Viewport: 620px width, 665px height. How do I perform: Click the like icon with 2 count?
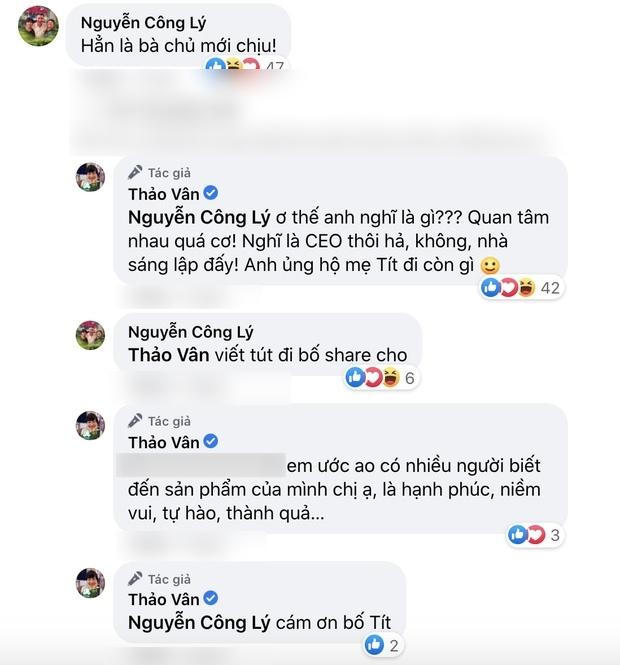pyautogui.click(x=374, y=645)
